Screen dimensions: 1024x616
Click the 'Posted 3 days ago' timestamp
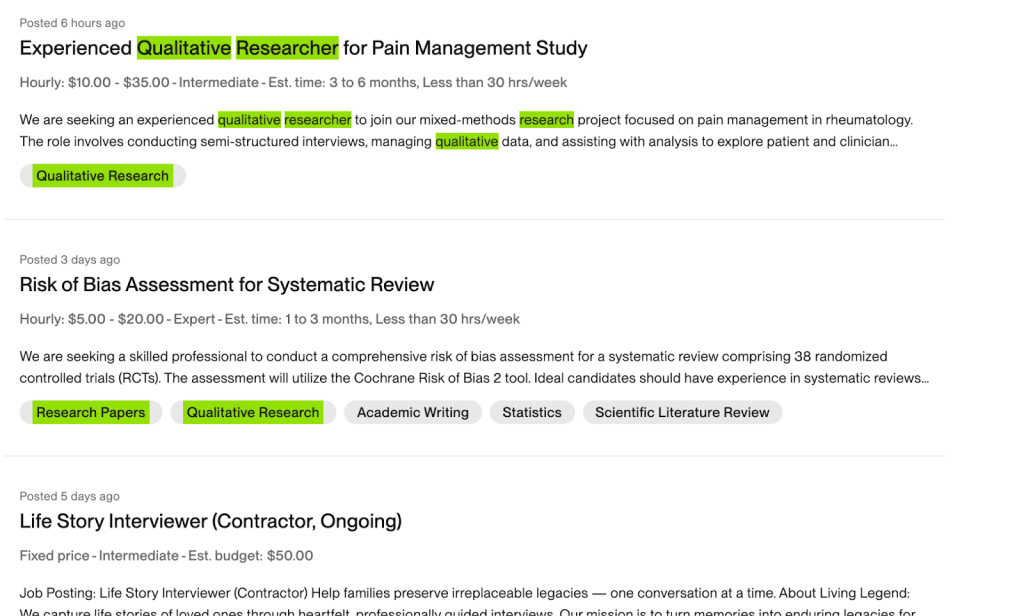(x=70, y=260)
